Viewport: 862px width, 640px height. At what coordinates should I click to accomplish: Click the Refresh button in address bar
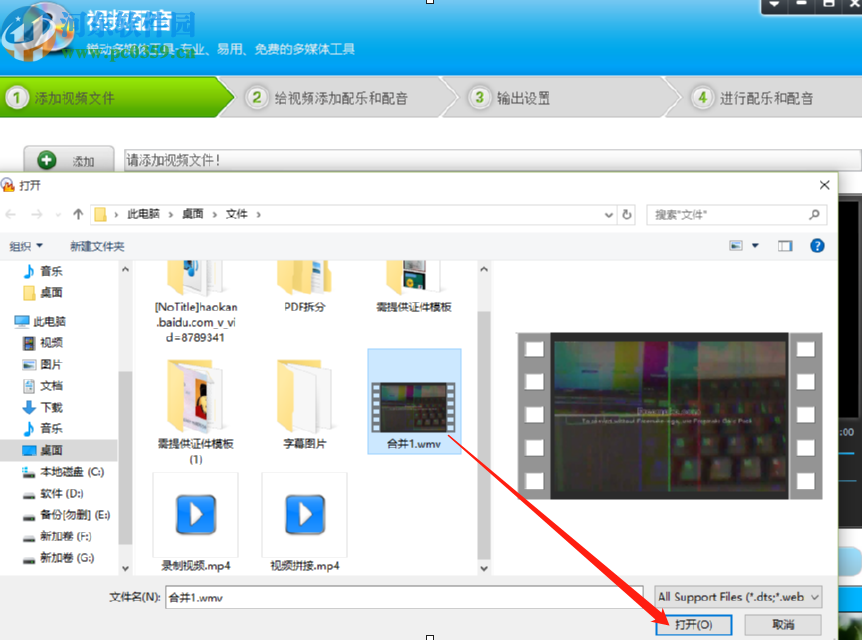coord(627,215)
